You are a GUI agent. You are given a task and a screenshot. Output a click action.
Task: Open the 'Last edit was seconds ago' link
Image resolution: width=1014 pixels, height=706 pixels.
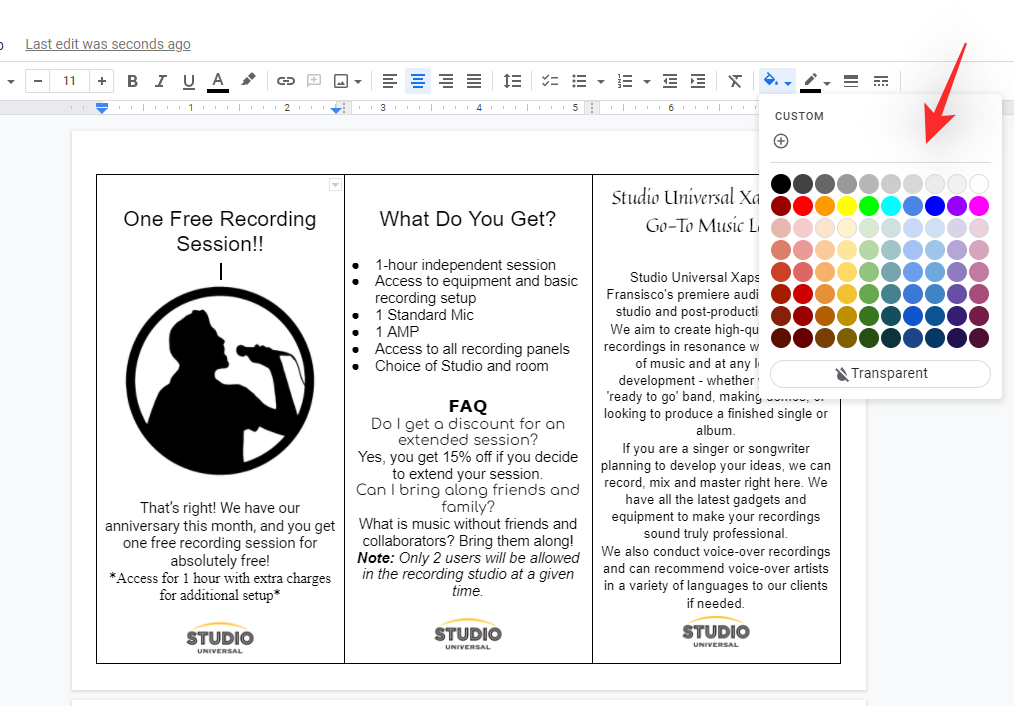point(108,44)
